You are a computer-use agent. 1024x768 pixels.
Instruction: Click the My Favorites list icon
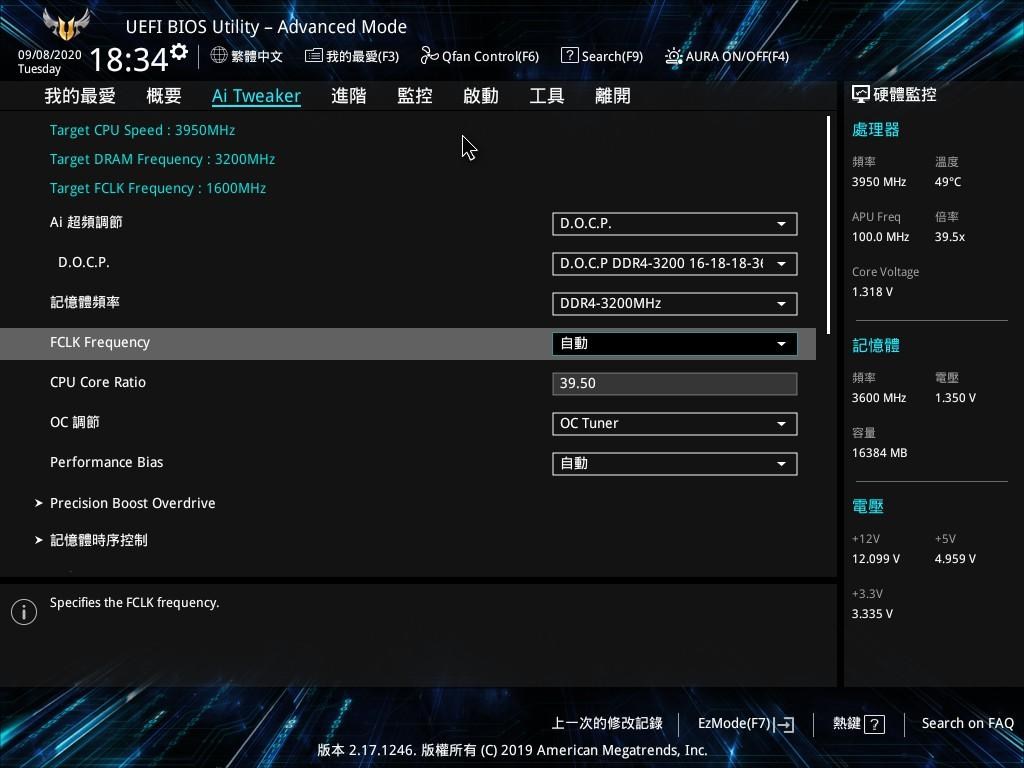pyautogui.click(x=313, y=56)
